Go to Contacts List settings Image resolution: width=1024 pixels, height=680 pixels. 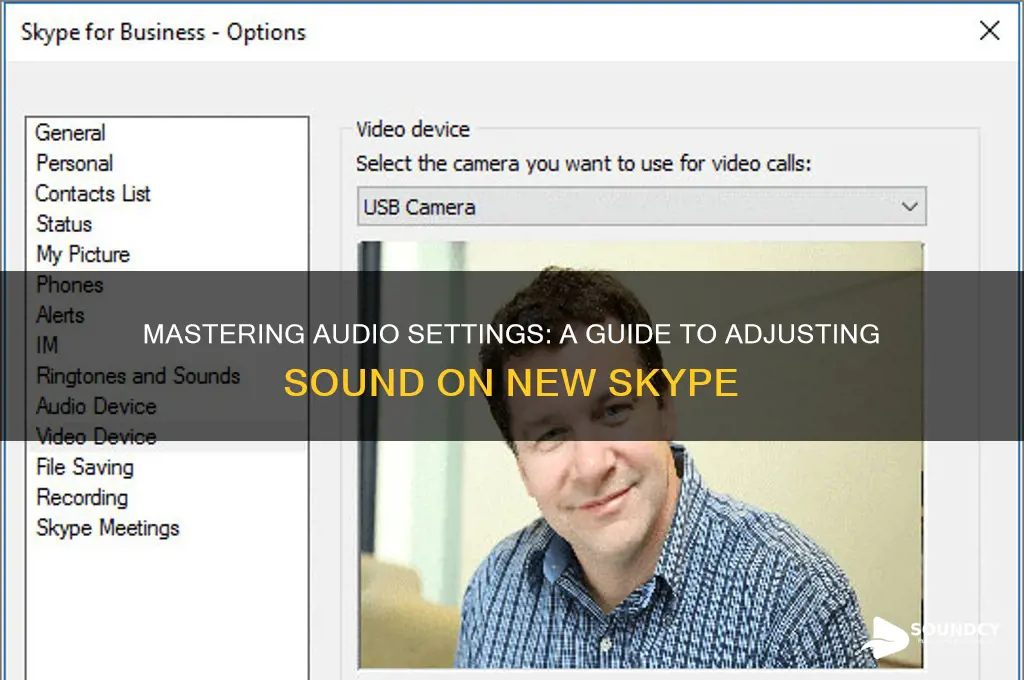[x=93, y=193]
